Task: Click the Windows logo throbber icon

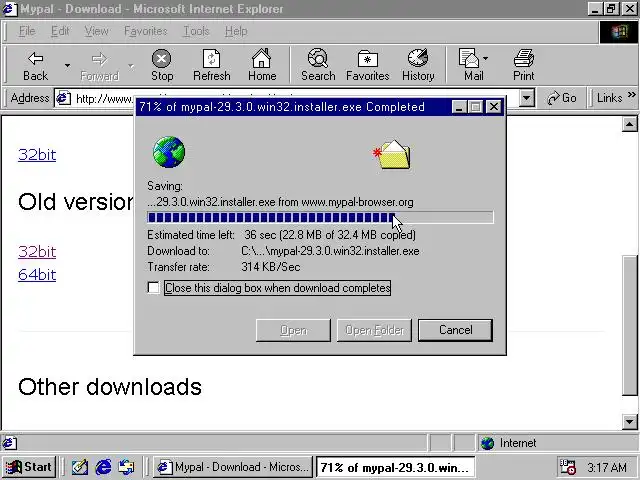Action: [619, 32]
